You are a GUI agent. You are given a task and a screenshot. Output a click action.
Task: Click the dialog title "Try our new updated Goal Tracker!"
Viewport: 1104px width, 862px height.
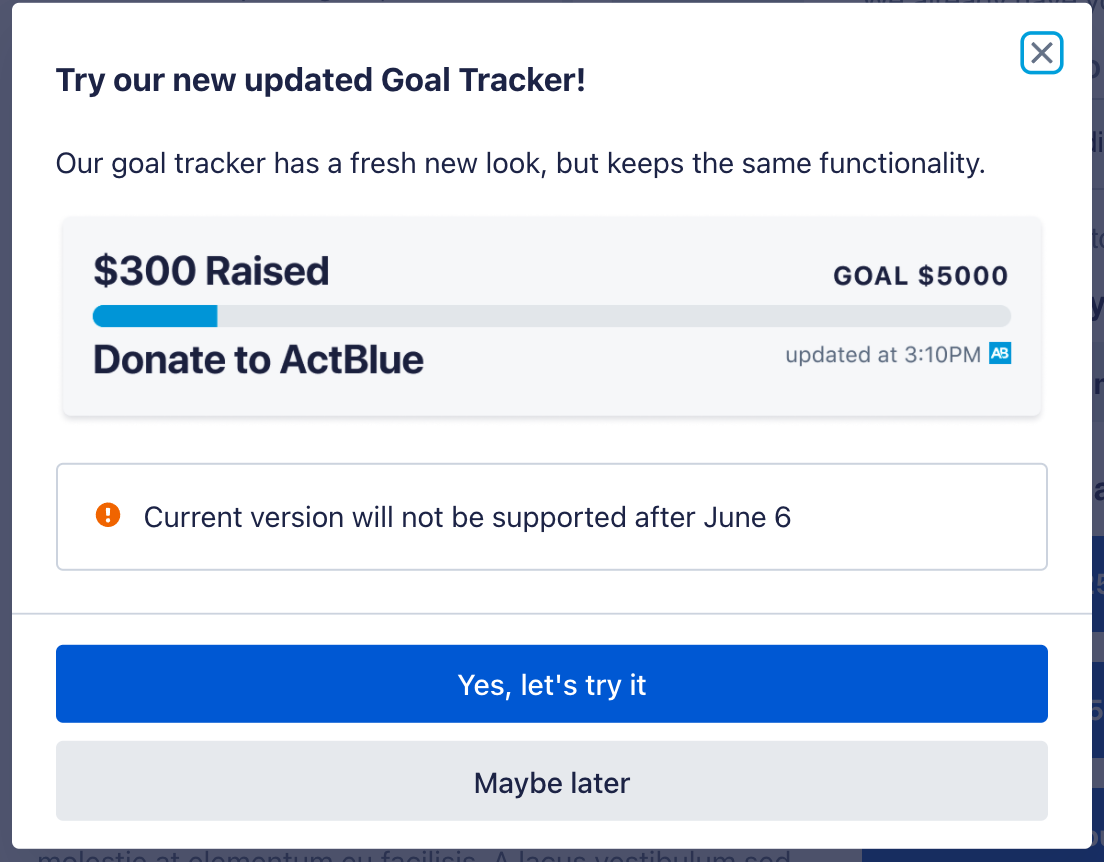point(320,80)
